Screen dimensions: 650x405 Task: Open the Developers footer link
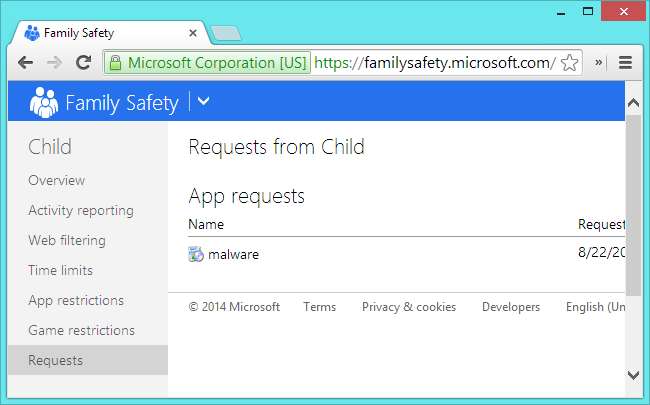[x=510, y=307]
